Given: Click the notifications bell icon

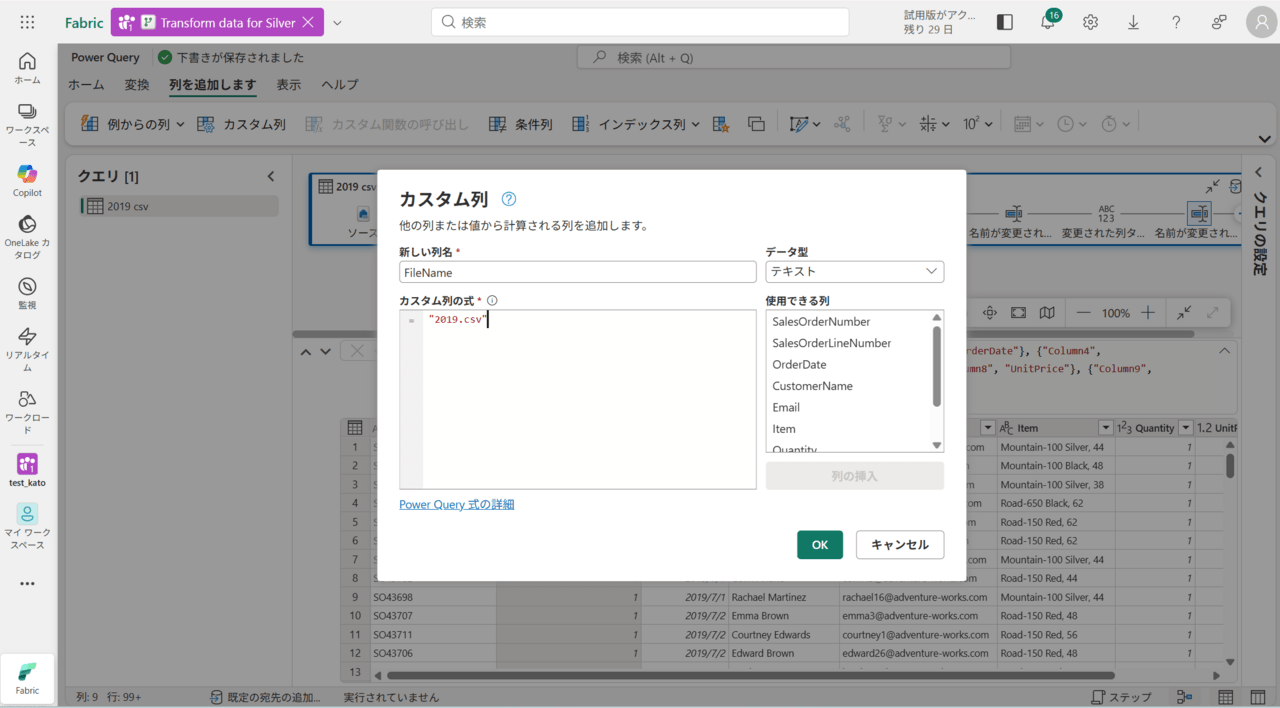Looking at the screenshot, I should coord(1047,22).
